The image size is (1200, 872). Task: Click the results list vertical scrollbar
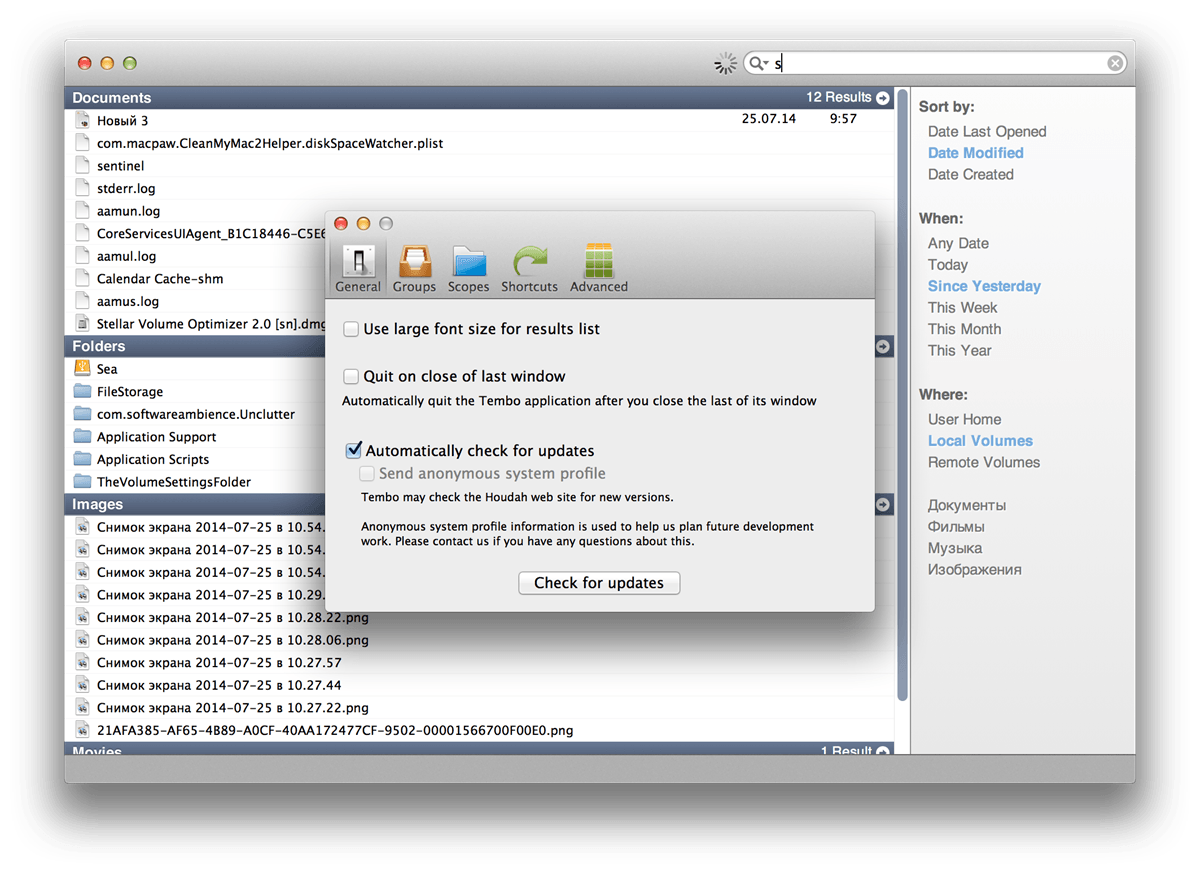click(902, 395)
